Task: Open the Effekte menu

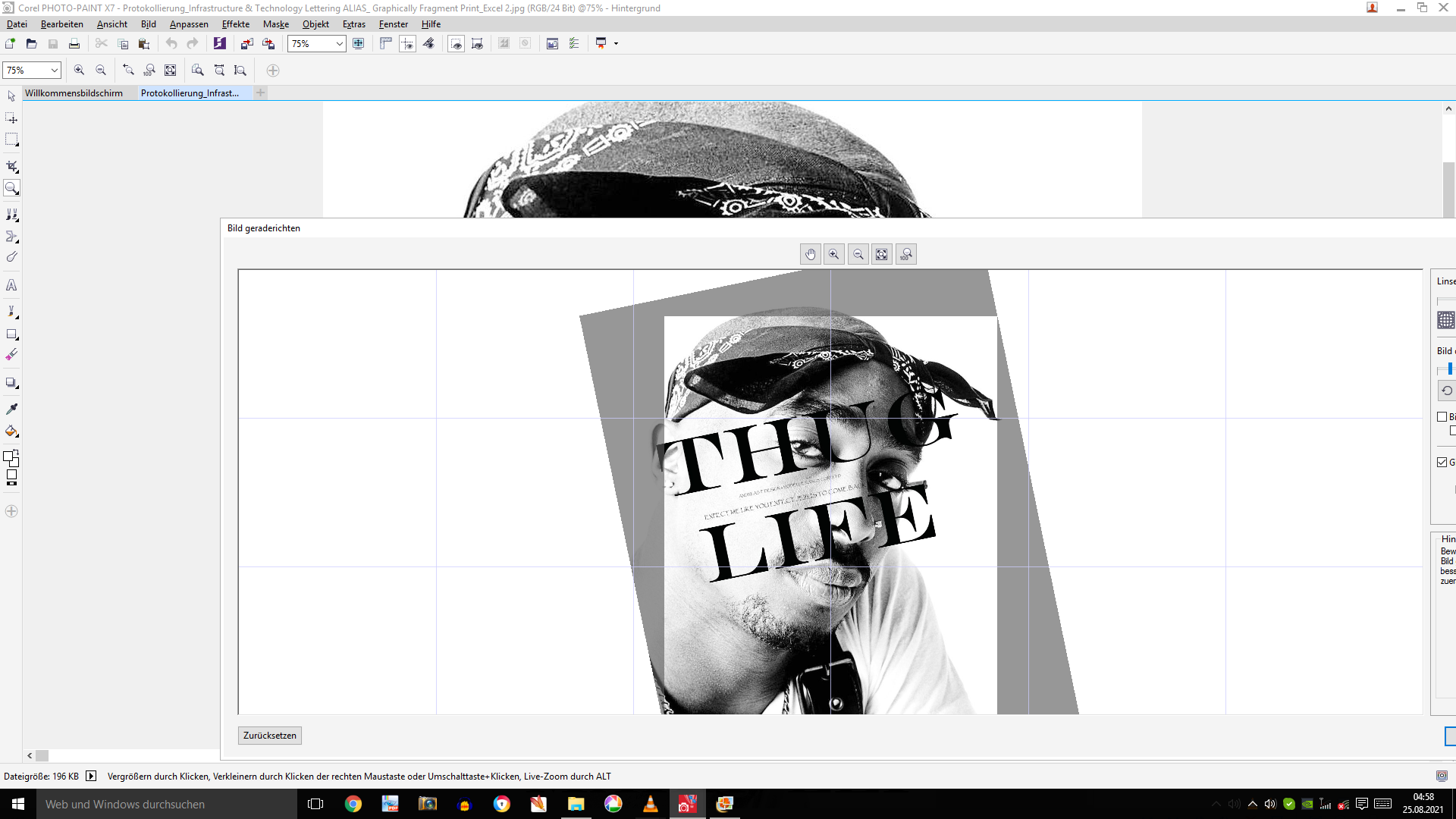Action: (236, 24)
